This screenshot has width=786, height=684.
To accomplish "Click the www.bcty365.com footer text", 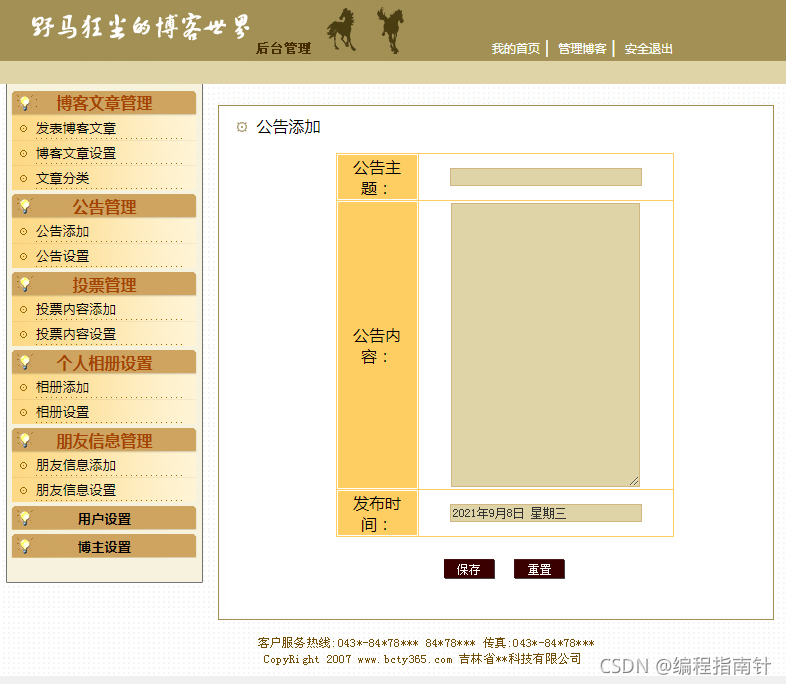I will [x=405, y=659].
